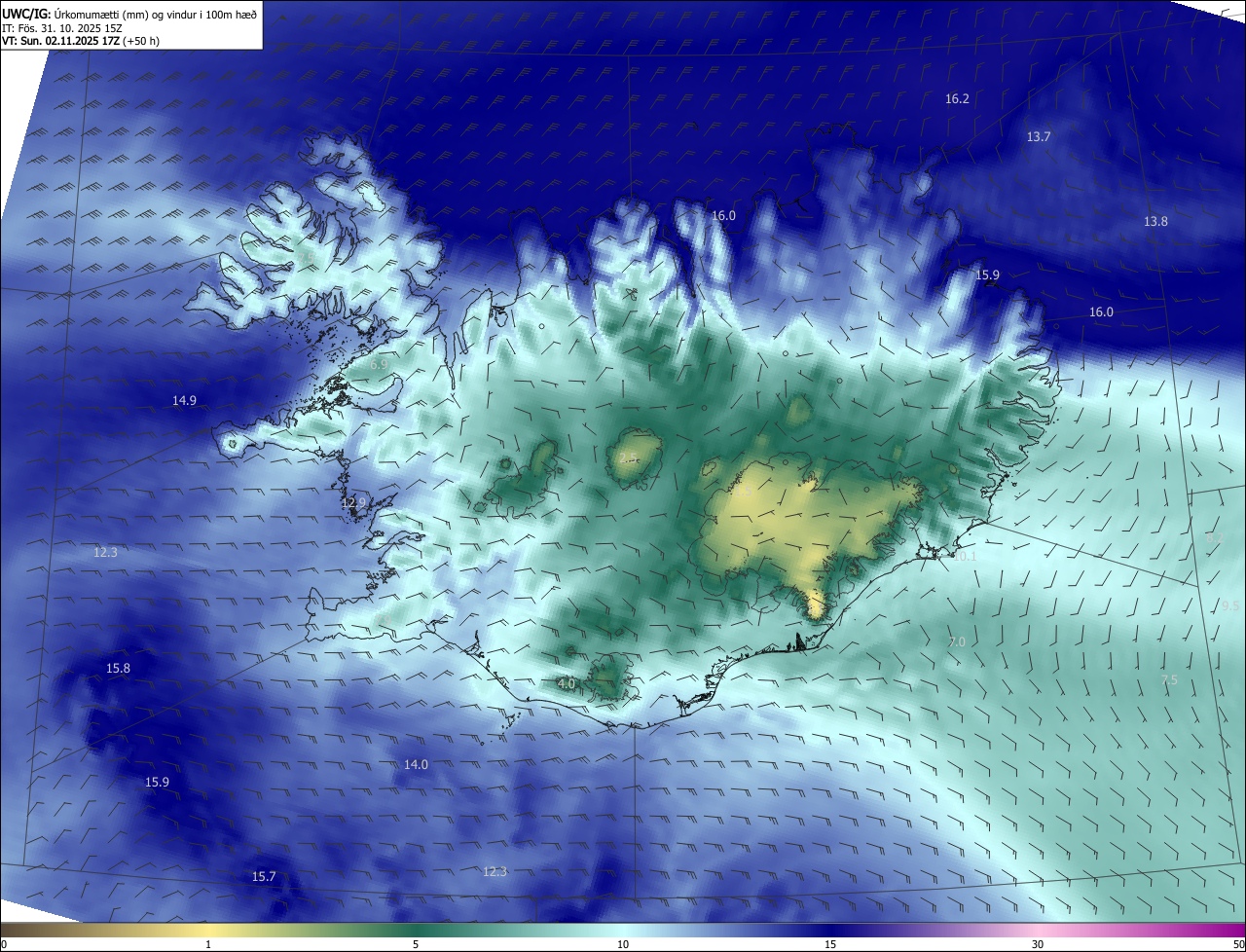This screenshot has height=952, width=1246.
Task: Click the 10.1 value on the southeast coast
Action: tap(964, 557)
